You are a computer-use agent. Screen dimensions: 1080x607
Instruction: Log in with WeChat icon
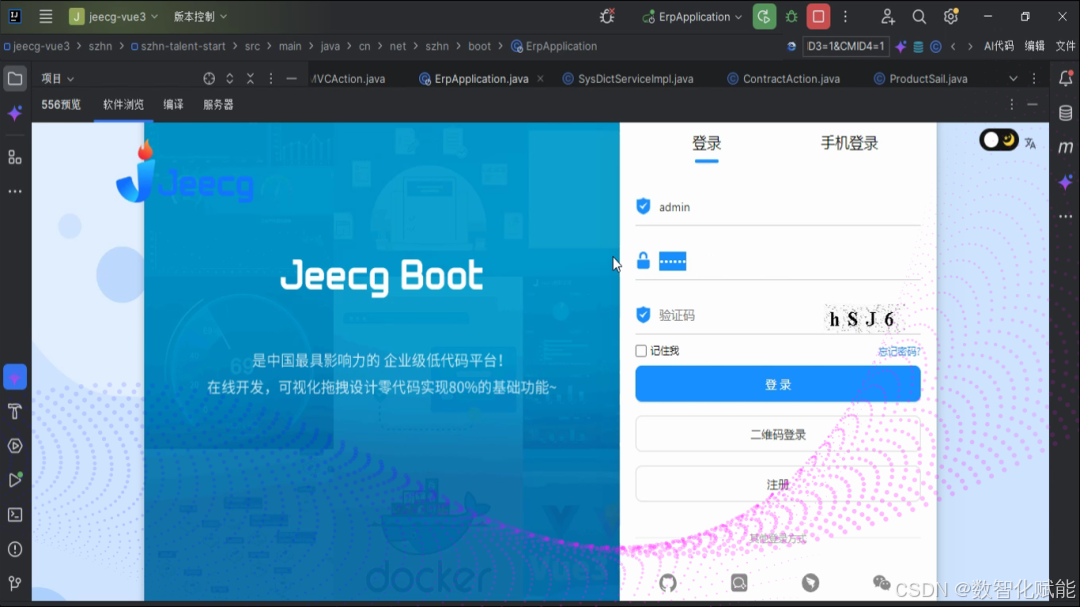tap(882, 583)
